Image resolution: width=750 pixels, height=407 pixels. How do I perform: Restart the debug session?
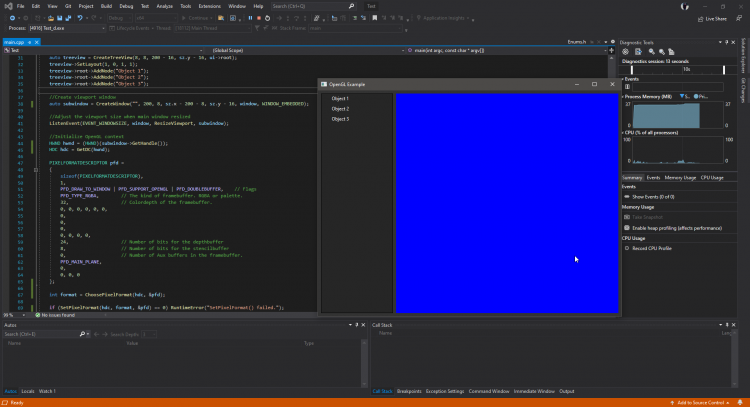point(265,18)
